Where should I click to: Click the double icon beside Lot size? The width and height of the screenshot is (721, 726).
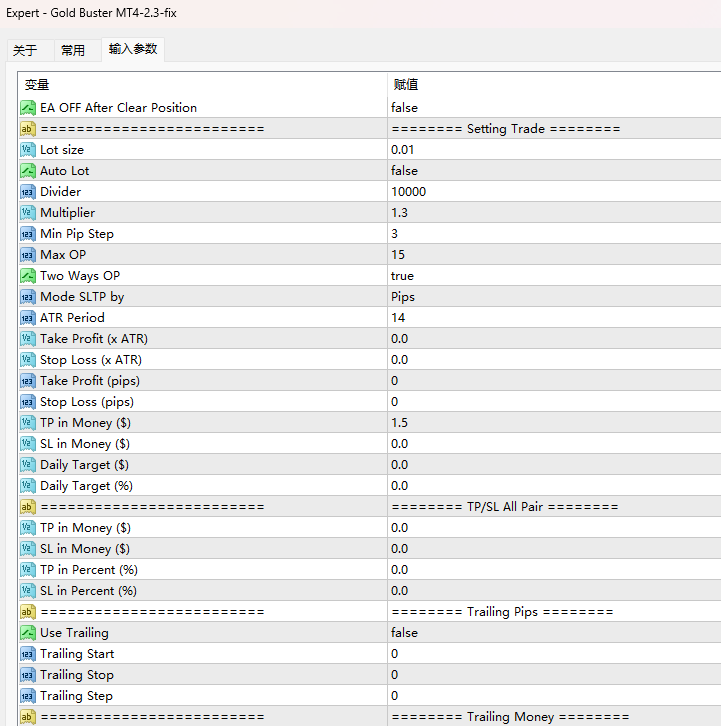click(x=28, y=150)
